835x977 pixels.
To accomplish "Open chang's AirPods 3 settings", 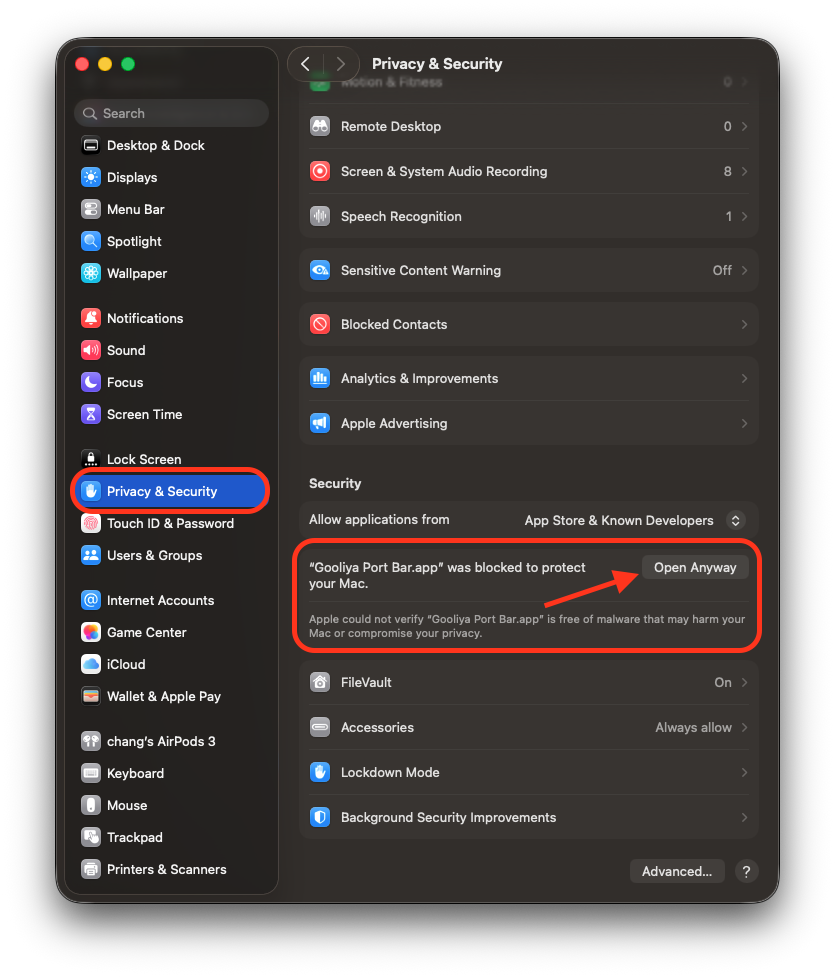I will click(x=171, y=741).
